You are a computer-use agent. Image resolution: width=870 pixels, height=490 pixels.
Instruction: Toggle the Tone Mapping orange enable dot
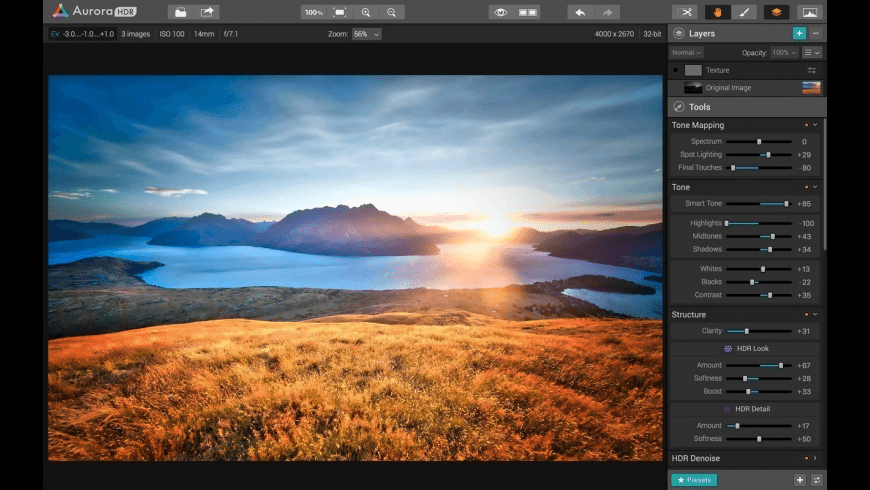point(805,125)
